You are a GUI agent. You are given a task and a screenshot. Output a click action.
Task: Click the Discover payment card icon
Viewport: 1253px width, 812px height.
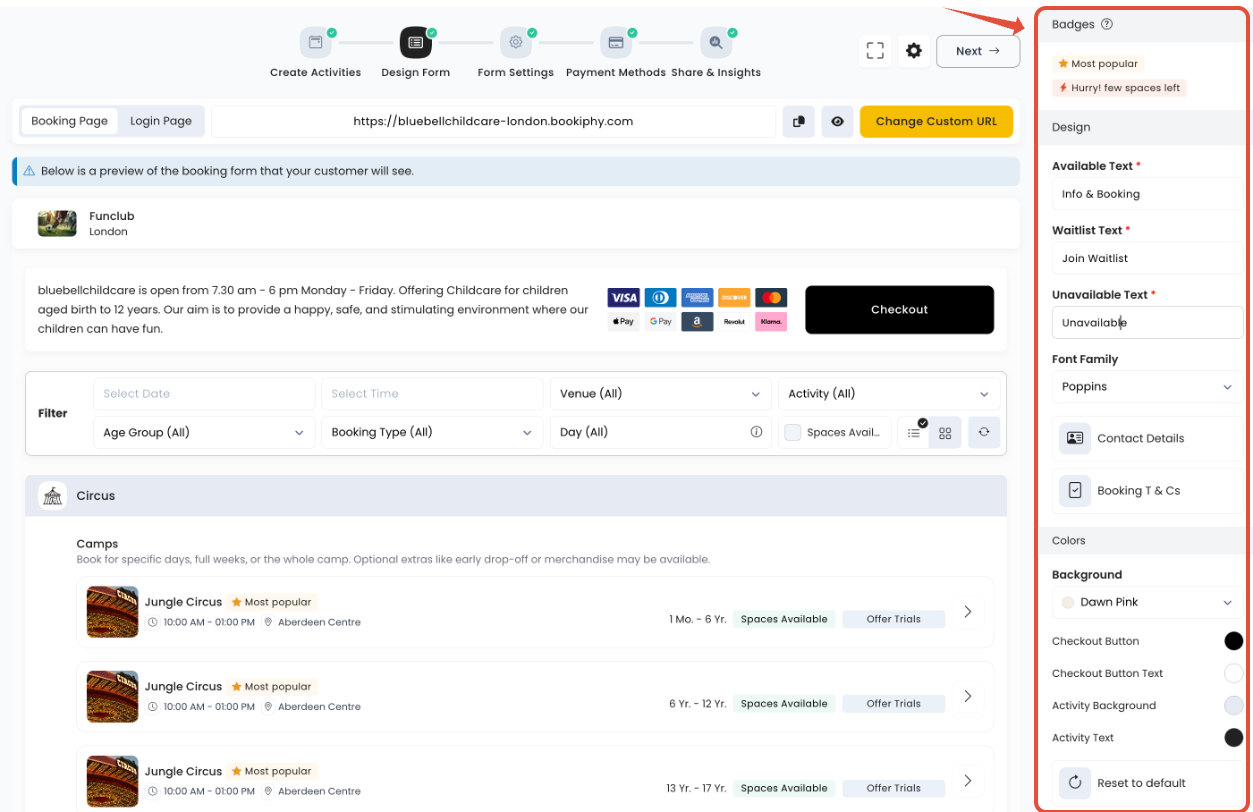click(734, 298)
